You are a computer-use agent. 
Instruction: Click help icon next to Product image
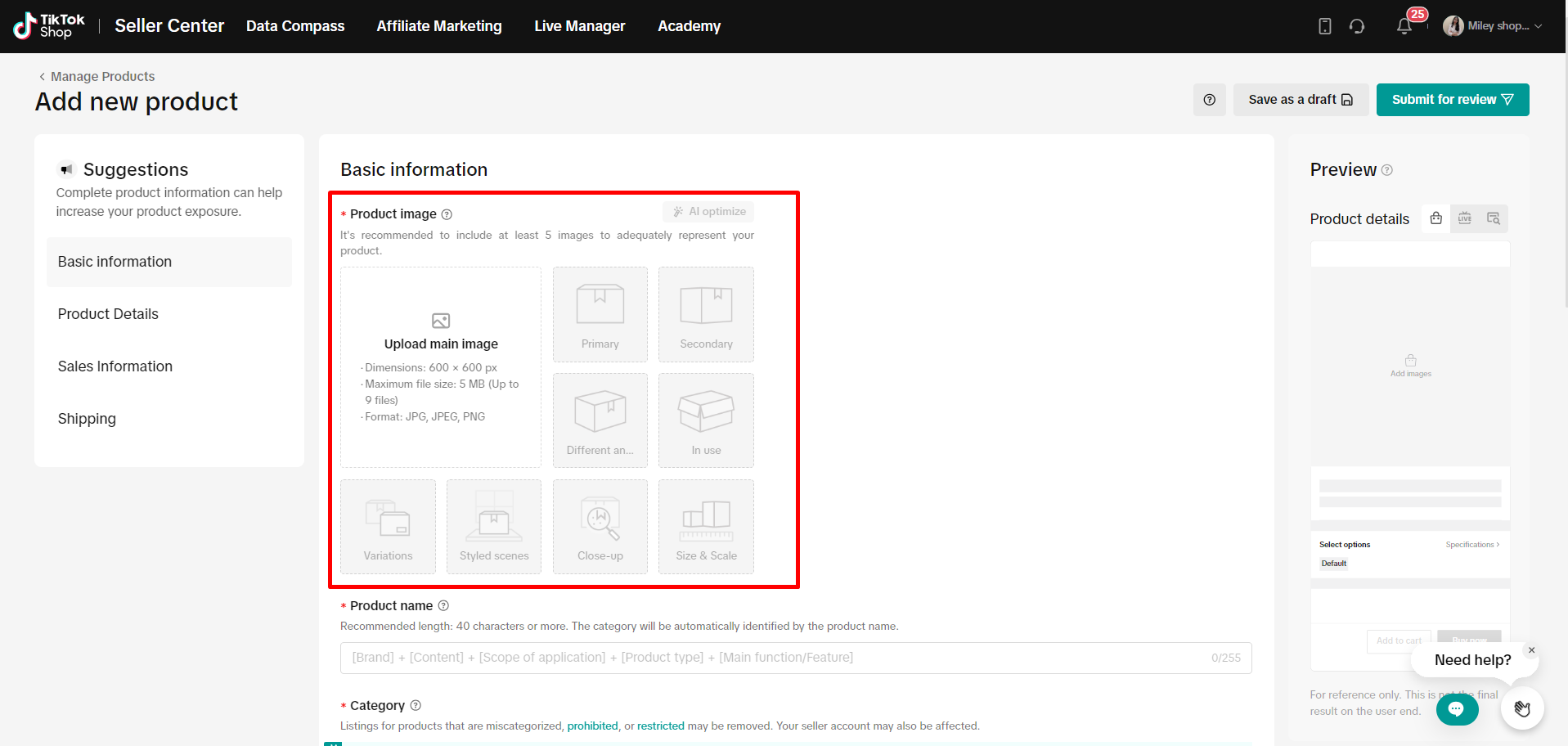(447, 214)
